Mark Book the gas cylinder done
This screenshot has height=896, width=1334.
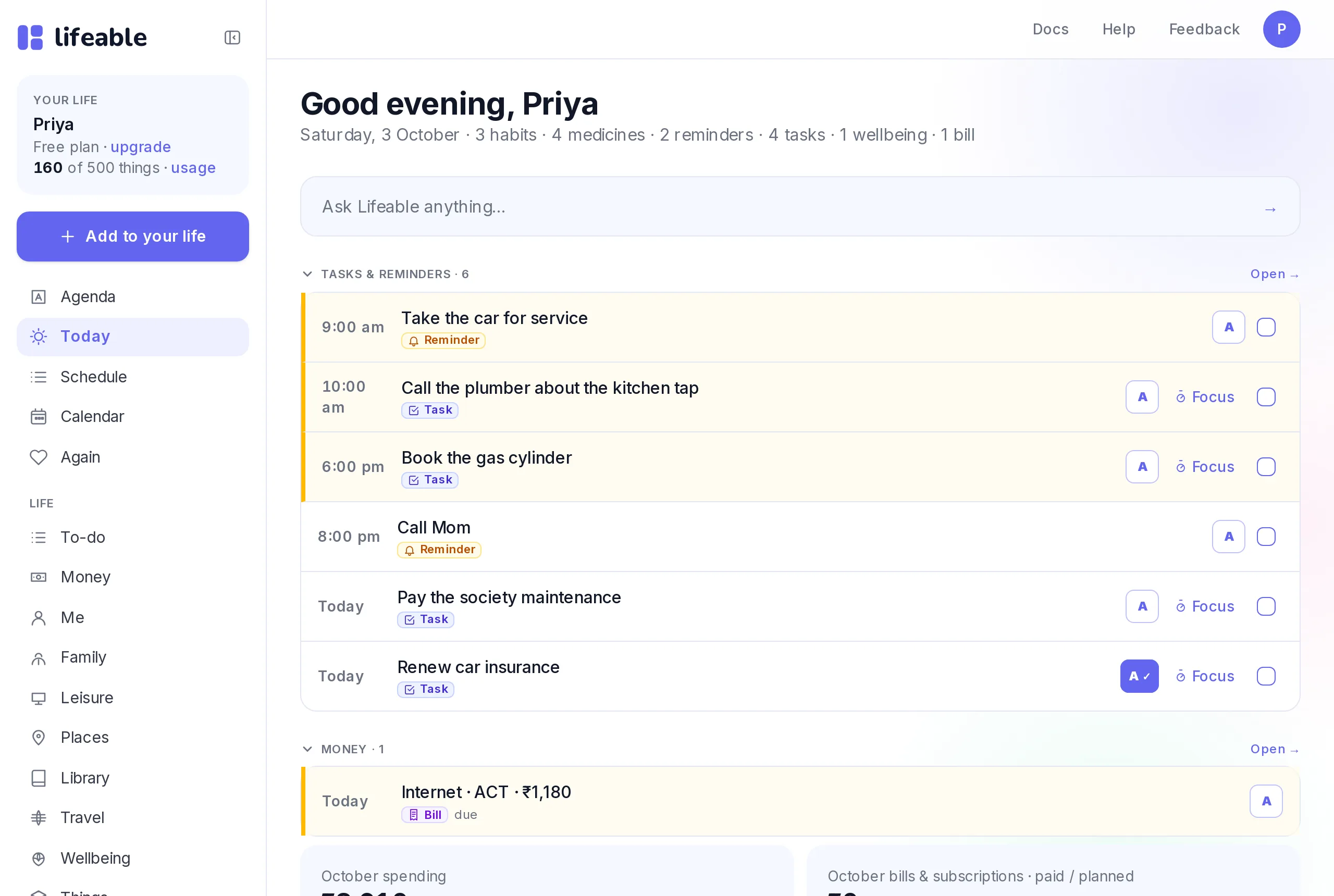pos(1266,467)
